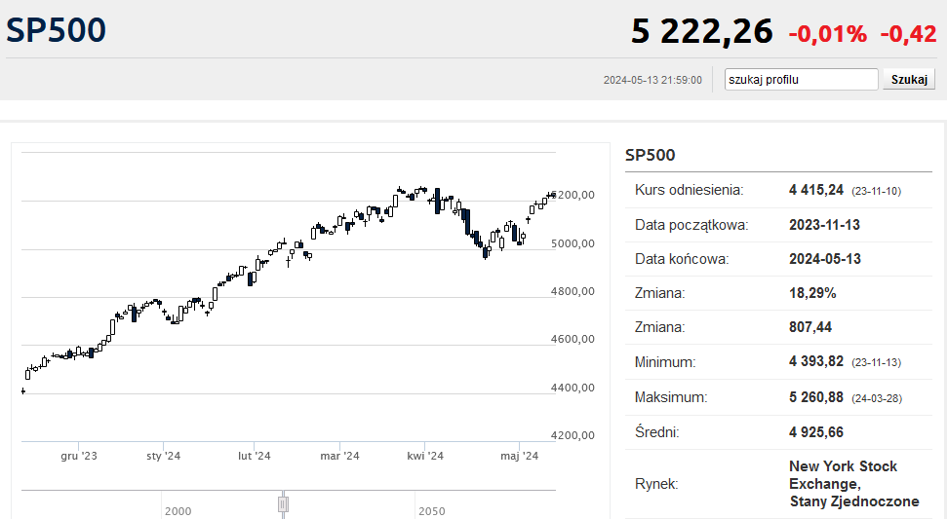Click the timestamp 2024-05-13 21:59:00
The image size is (948, 519).
pyautogui.click(x=652, y=80)
